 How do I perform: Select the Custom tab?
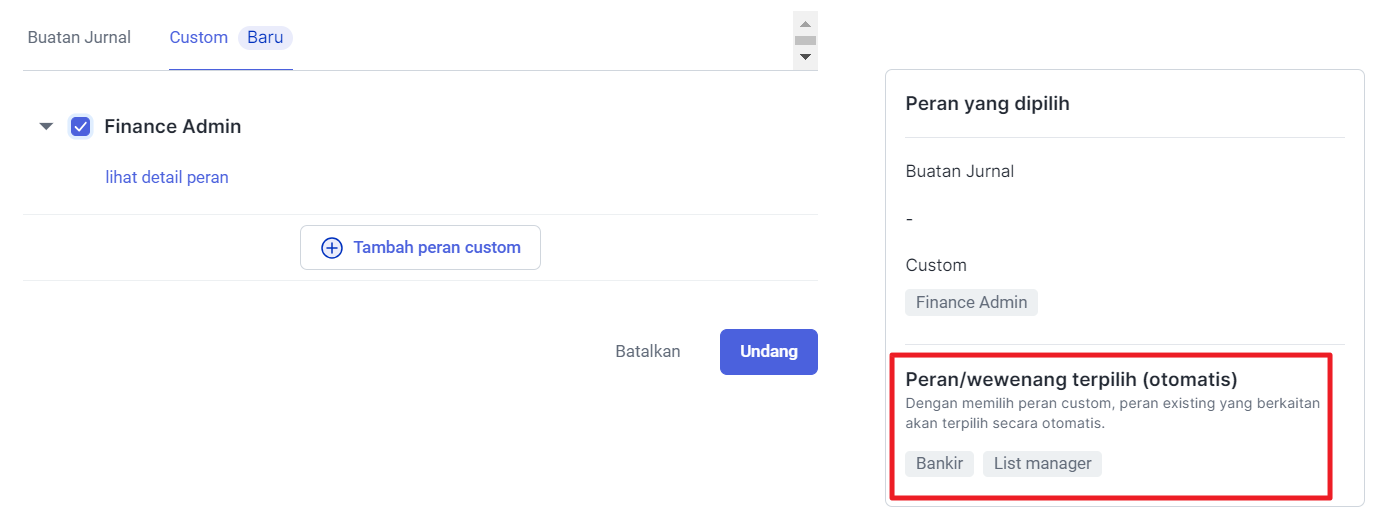198,37
